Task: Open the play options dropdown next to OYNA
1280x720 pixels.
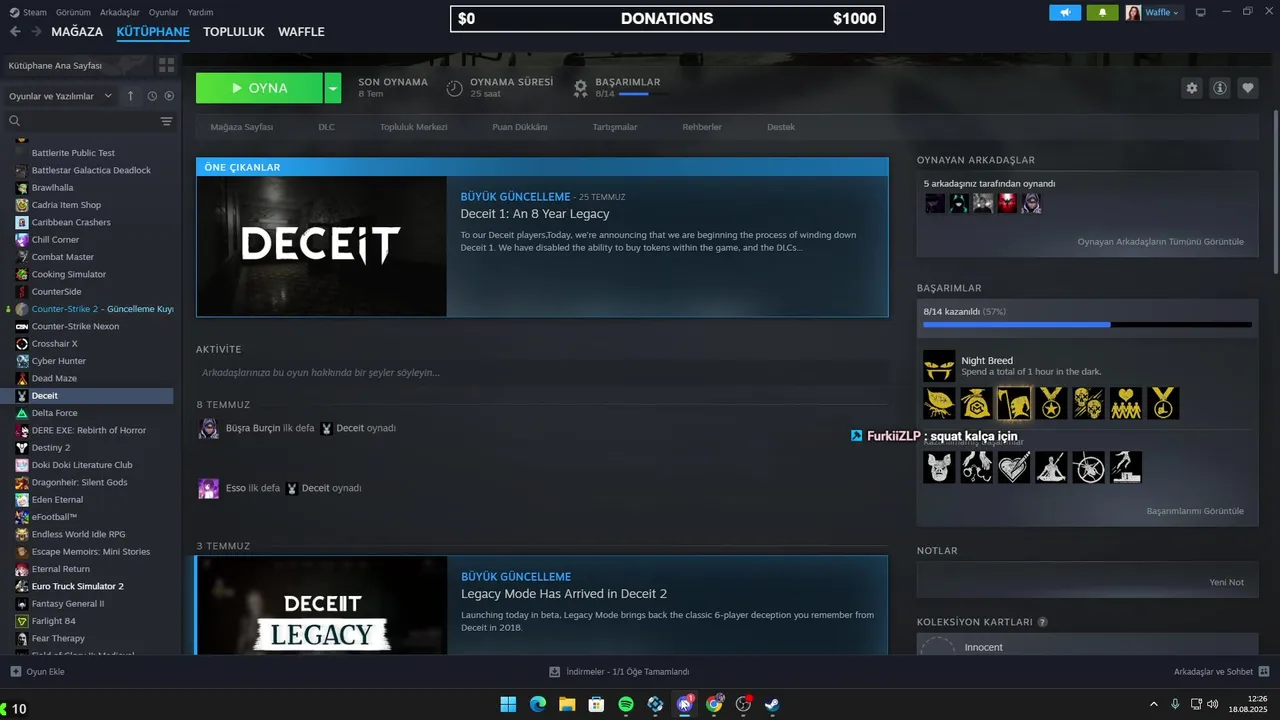Action: coord(333,88)
